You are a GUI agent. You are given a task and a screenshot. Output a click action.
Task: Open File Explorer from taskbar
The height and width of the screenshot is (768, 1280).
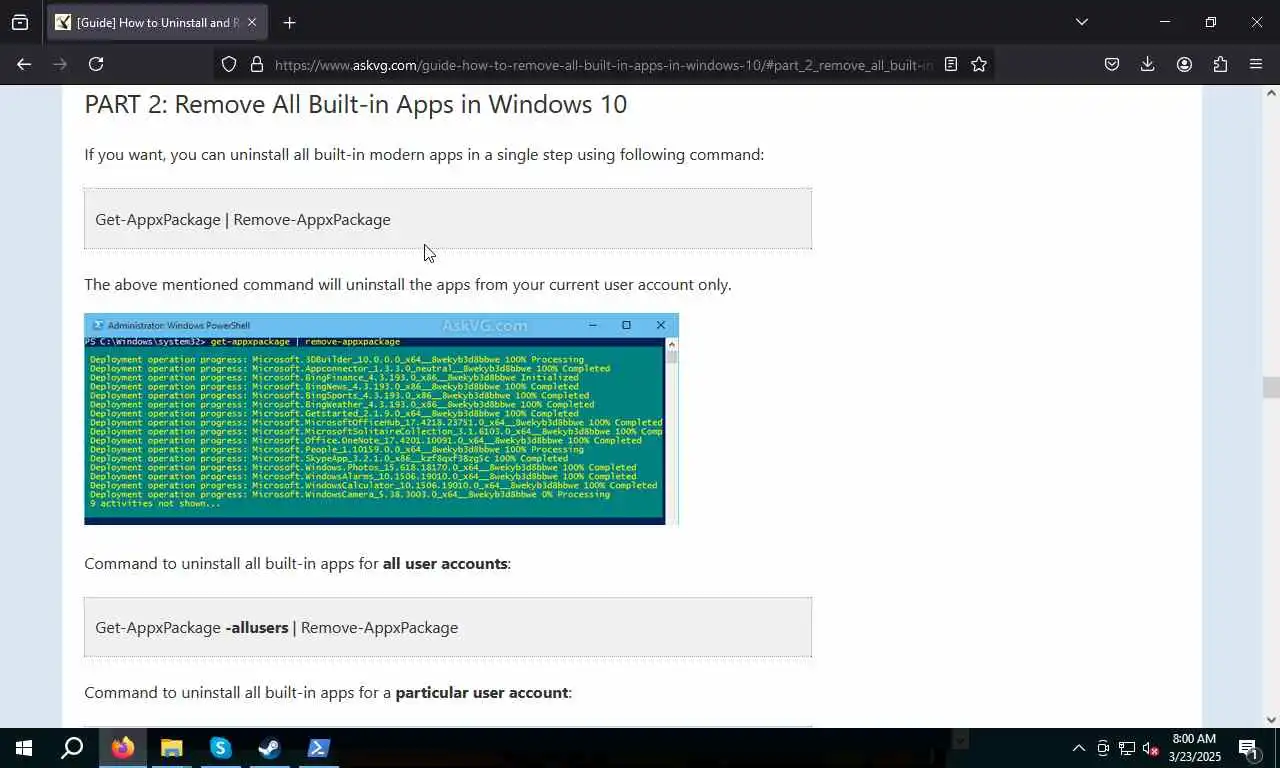172,748
